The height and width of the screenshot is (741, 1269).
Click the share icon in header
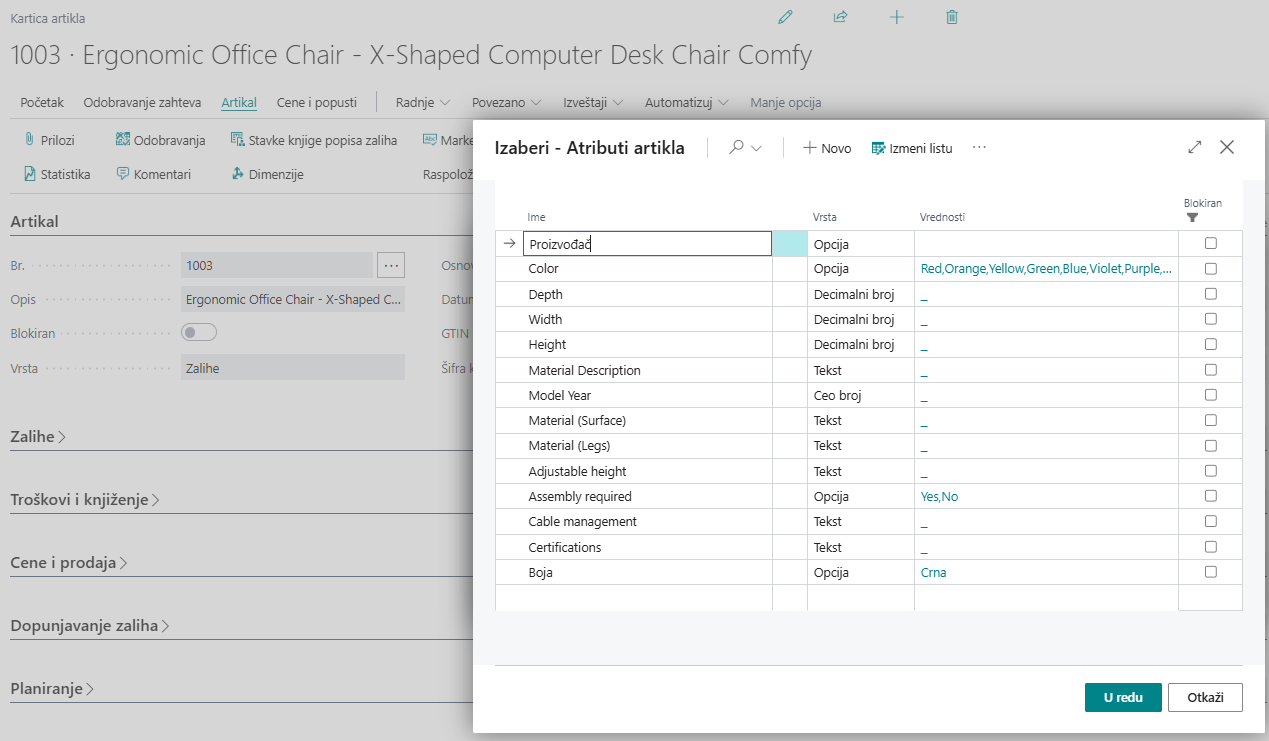840,17
